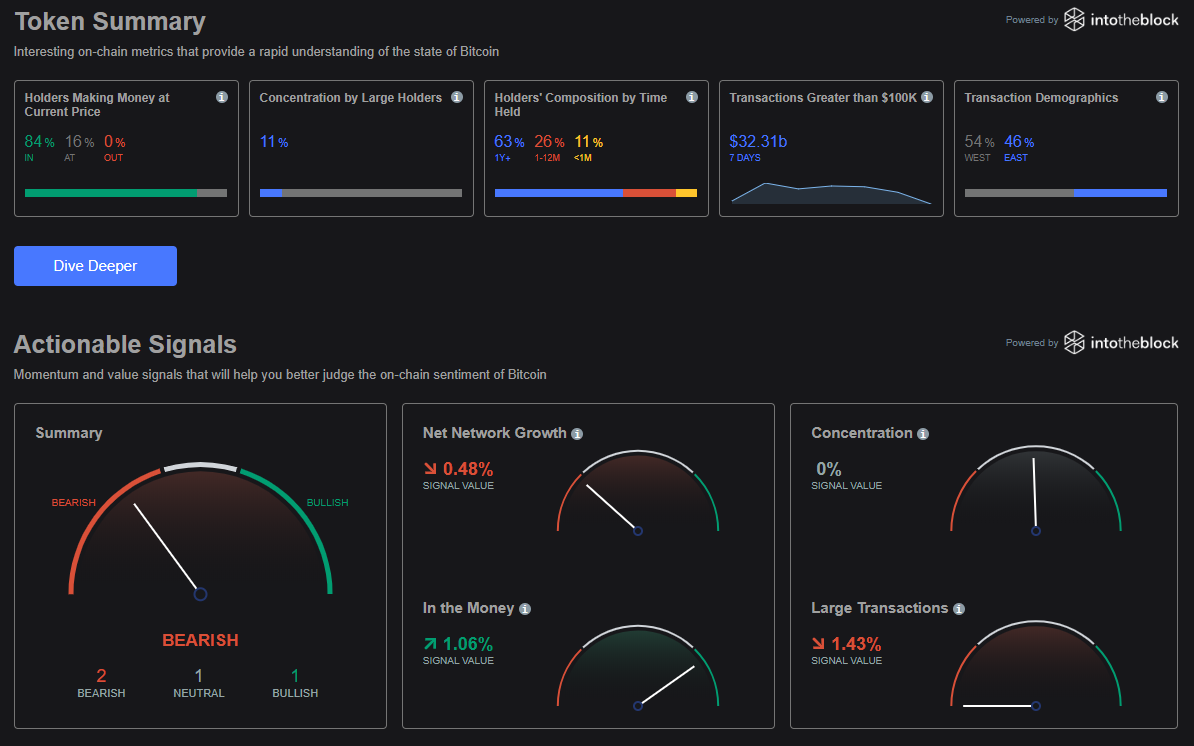Click the 1.06% In the Money value
Image resolution: width=1194 pixels, height=746 pixels.
pyautogui.click(x=468, y=644)
